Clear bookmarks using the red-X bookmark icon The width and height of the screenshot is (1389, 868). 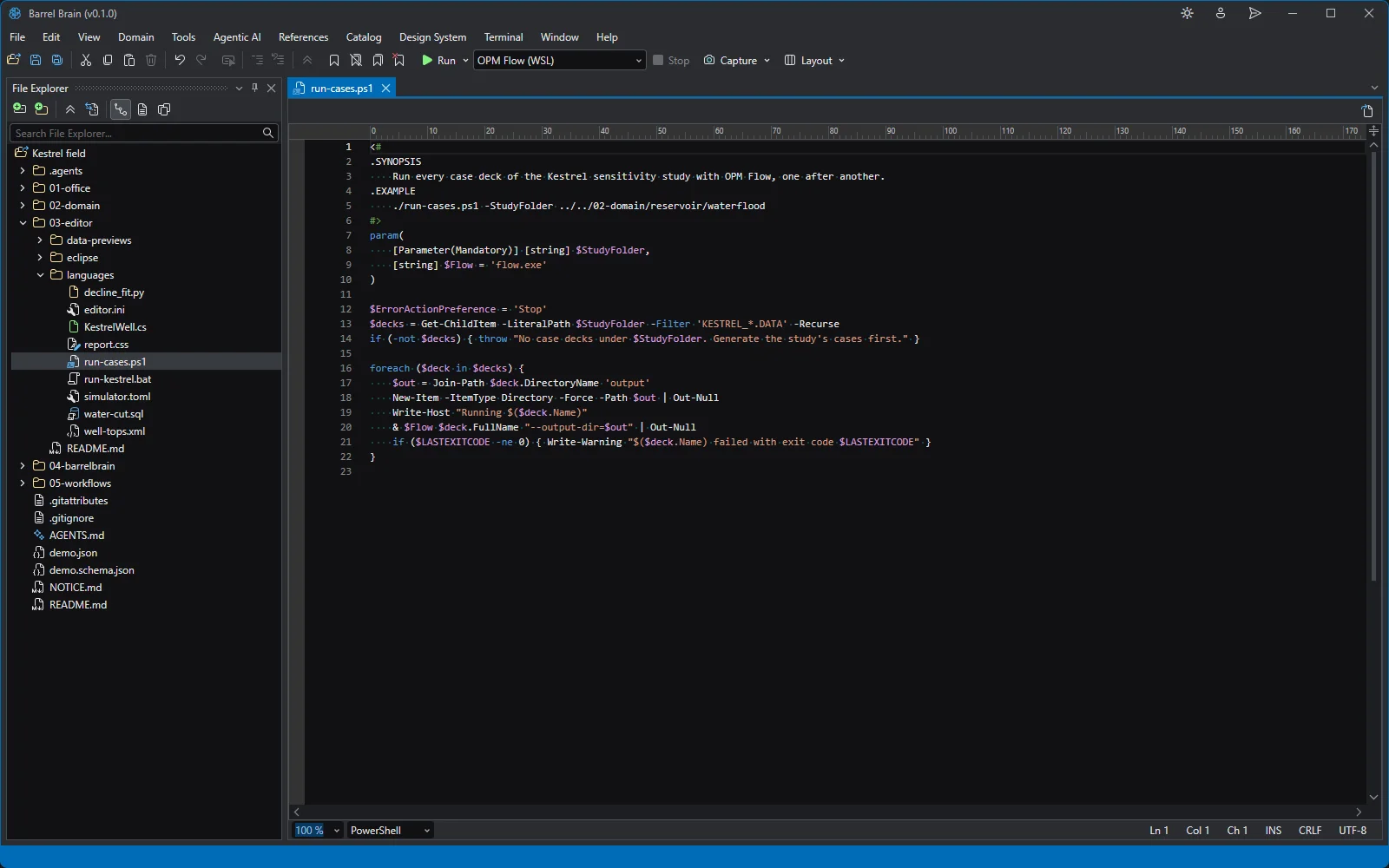click(x=399, y=60)
